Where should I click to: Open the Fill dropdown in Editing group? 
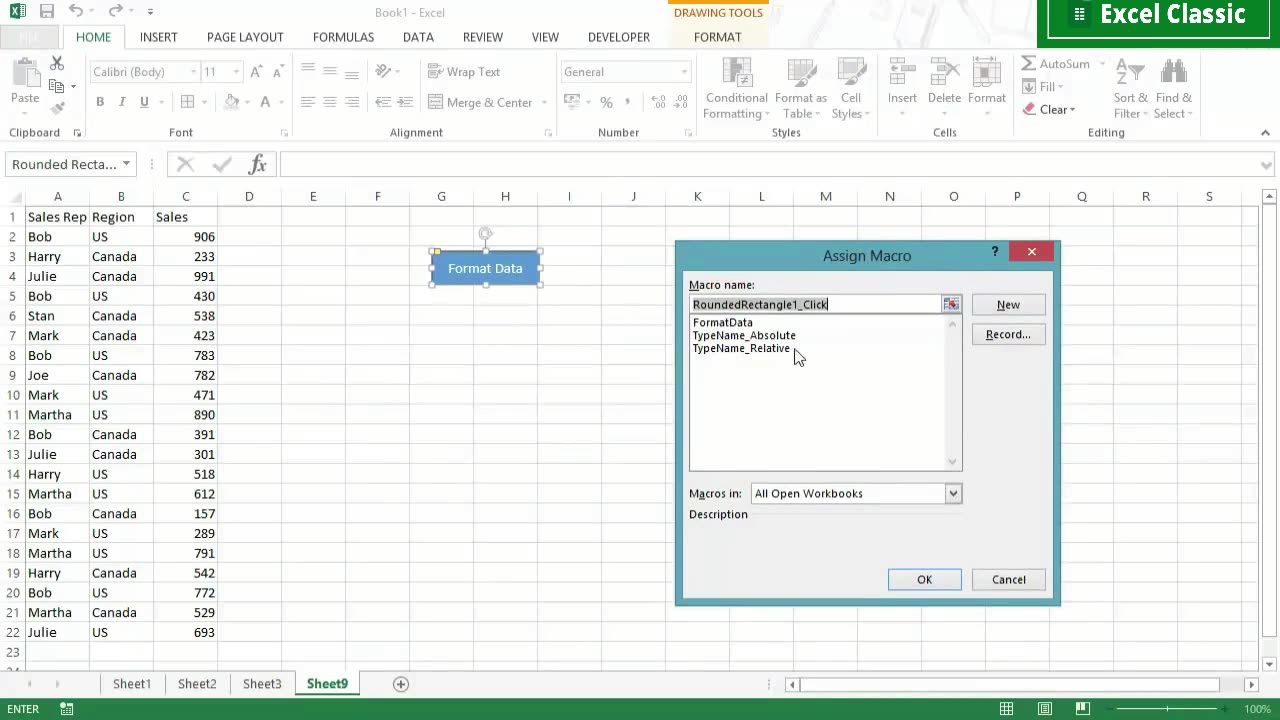click(x=1046, y=87)
